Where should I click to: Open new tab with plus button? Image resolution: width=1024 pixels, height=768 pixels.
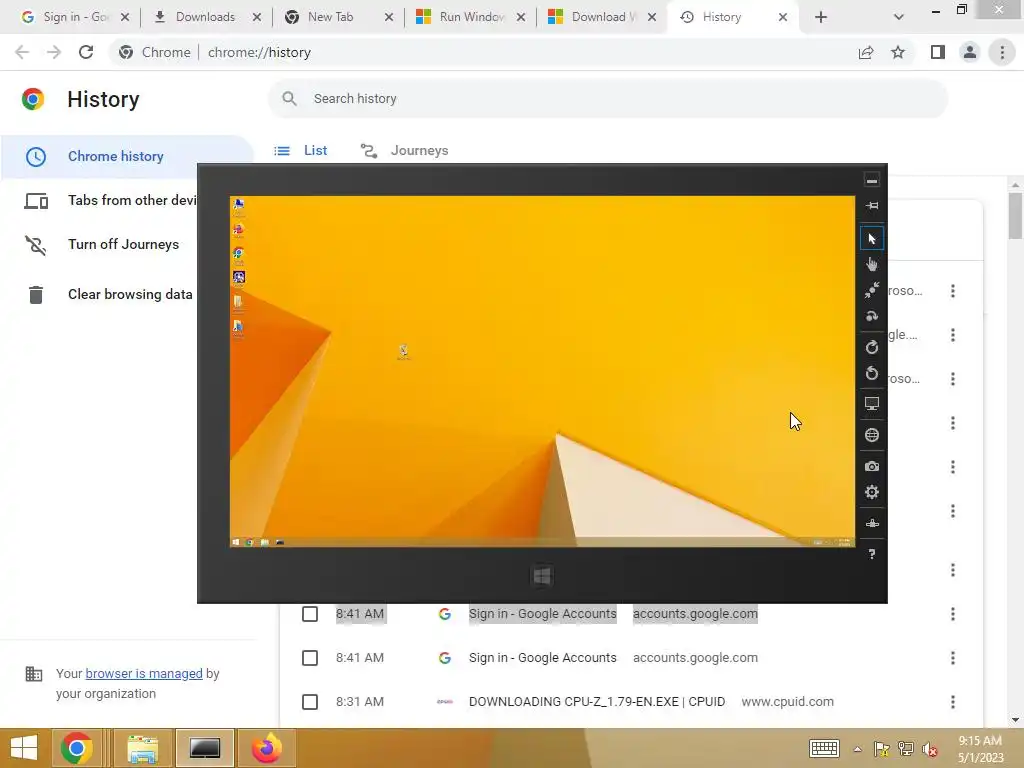click(821, 17)
